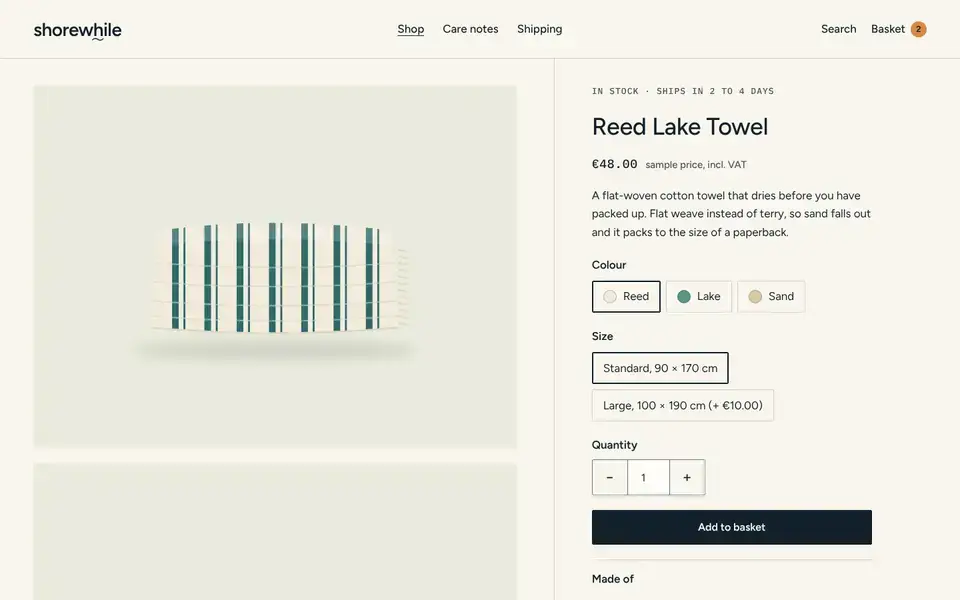Add to basket
This screenshot has height=600, width=960.
click(x=732, y=527)
